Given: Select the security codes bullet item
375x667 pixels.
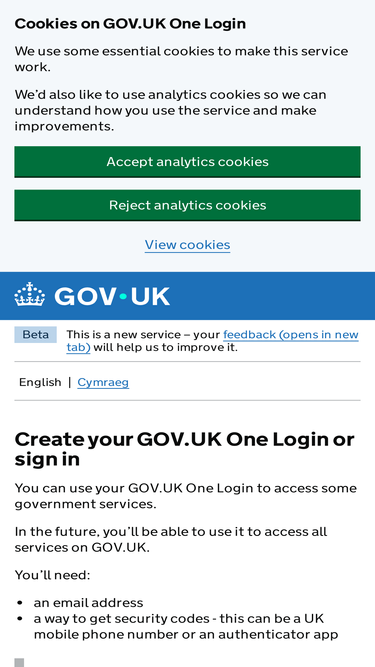Looking at the screenshot, I should click(186, 626).
